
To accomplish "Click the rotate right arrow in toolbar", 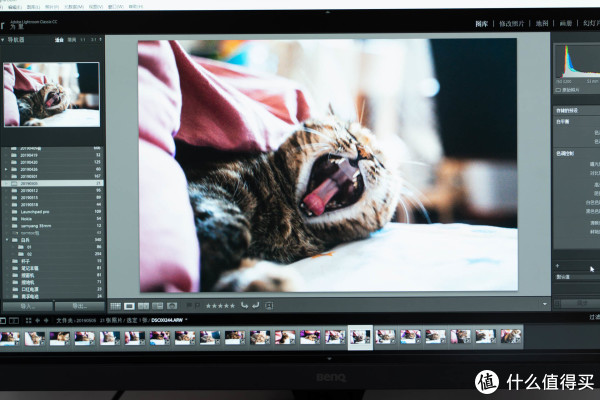I will 256,305.
